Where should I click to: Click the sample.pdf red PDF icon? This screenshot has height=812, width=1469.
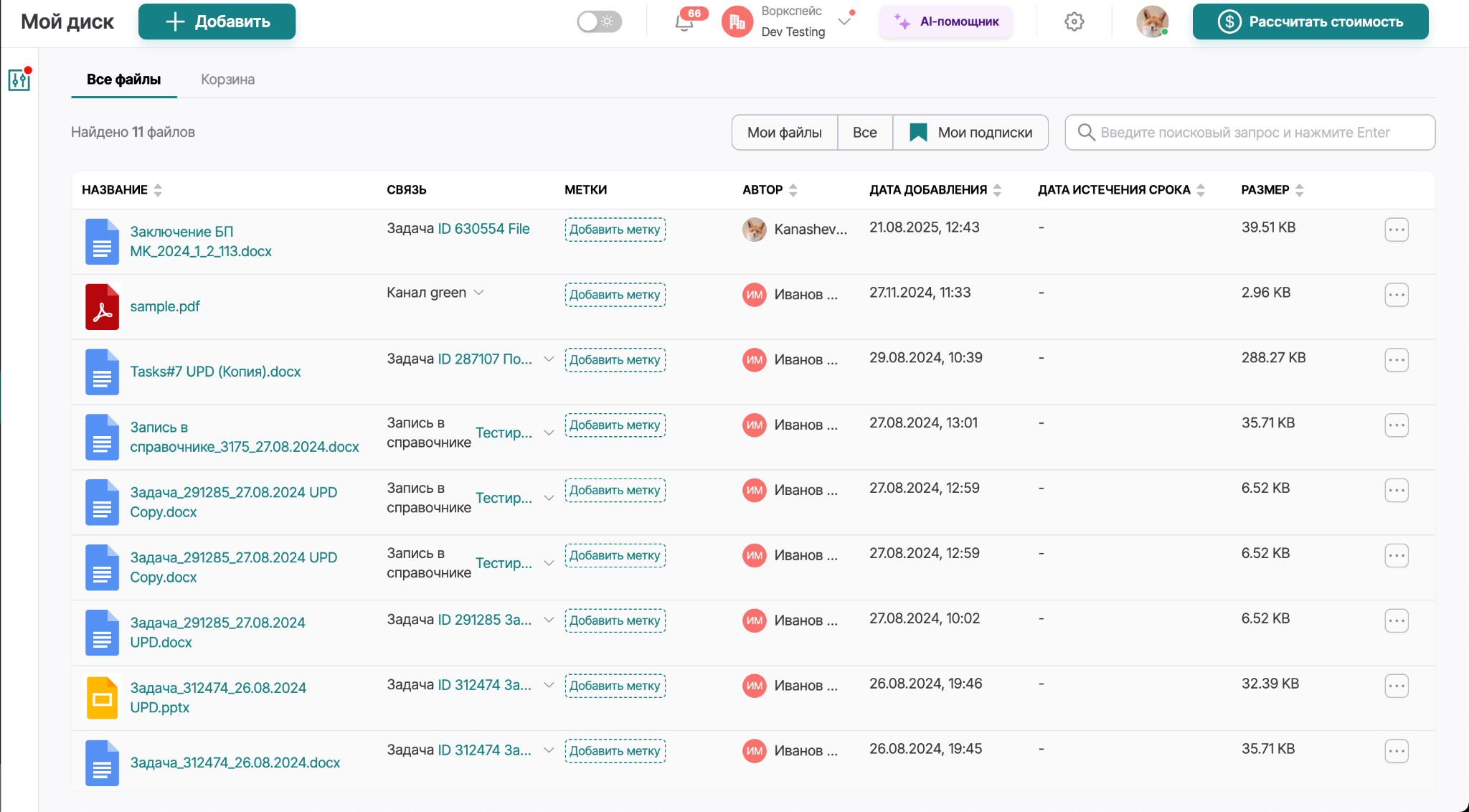point(102,307)
